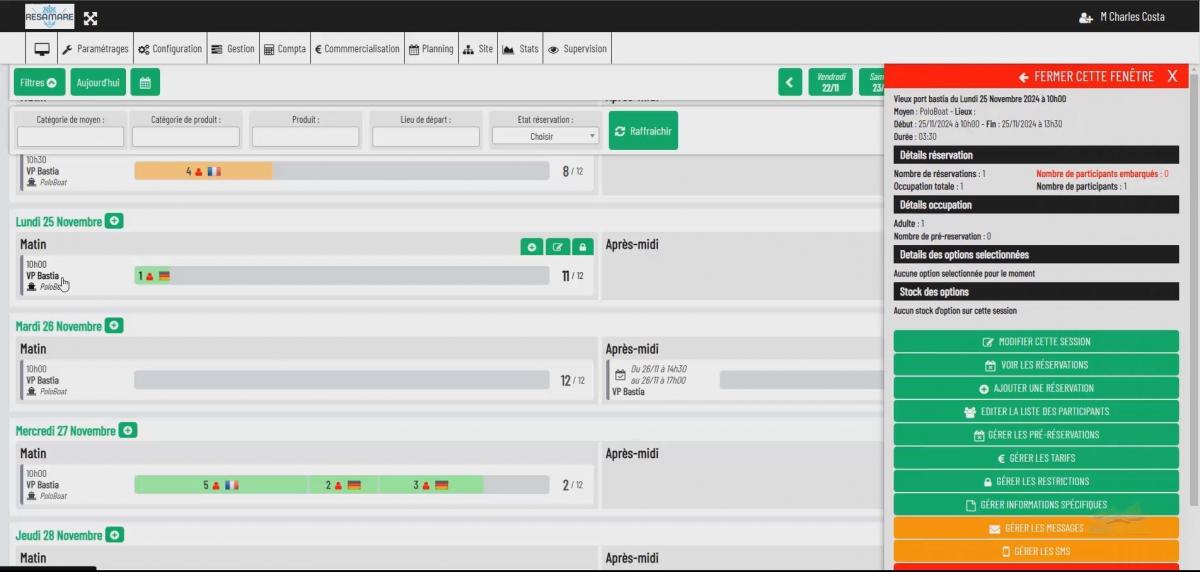
Task: Click GÉRER LES TARIFS
Action: point(1036,458)
